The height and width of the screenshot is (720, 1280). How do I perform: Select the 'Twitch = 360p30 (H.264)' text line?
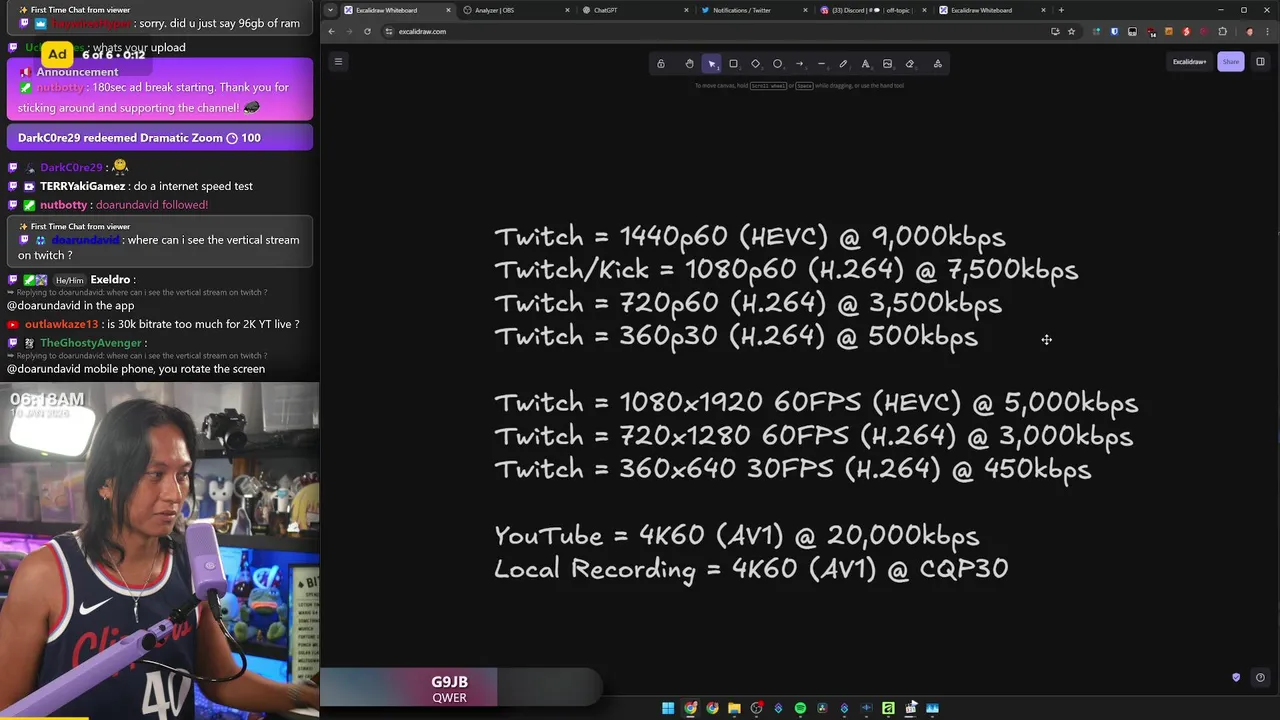pyautogui.click(x=736, y=336)
